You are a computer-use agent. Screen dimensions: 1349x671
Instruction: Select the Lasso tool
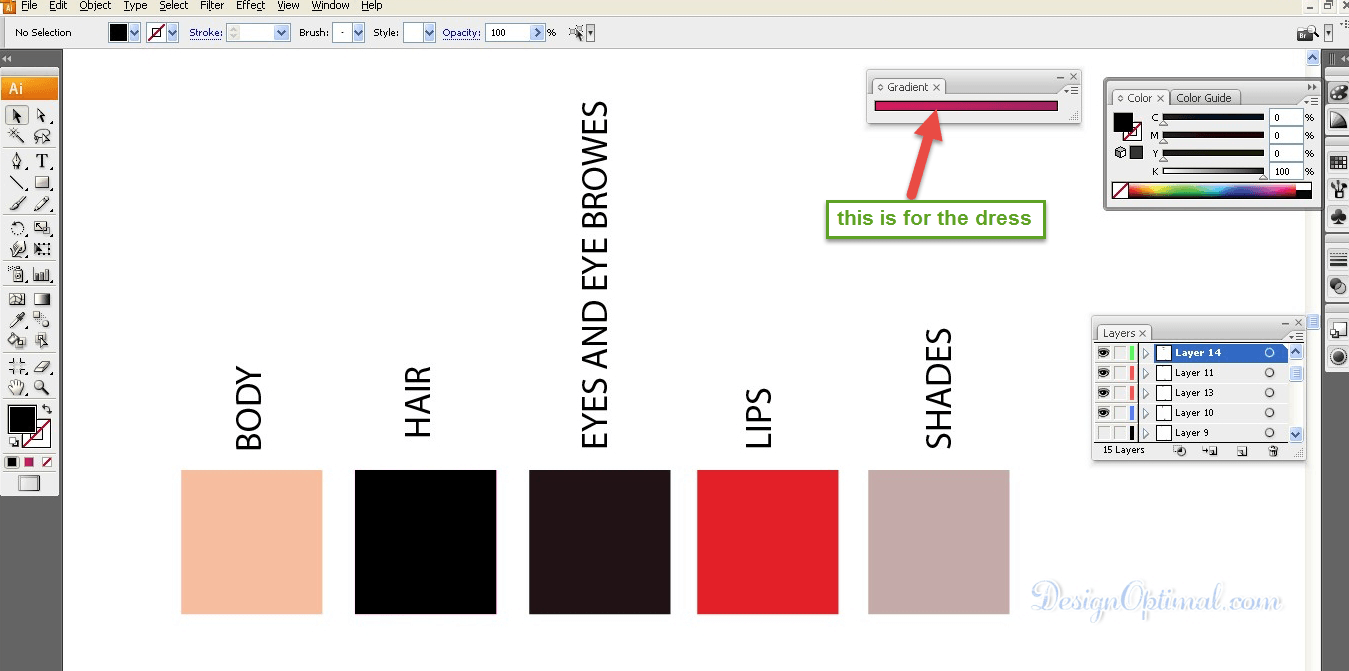(x=42, y=136)
